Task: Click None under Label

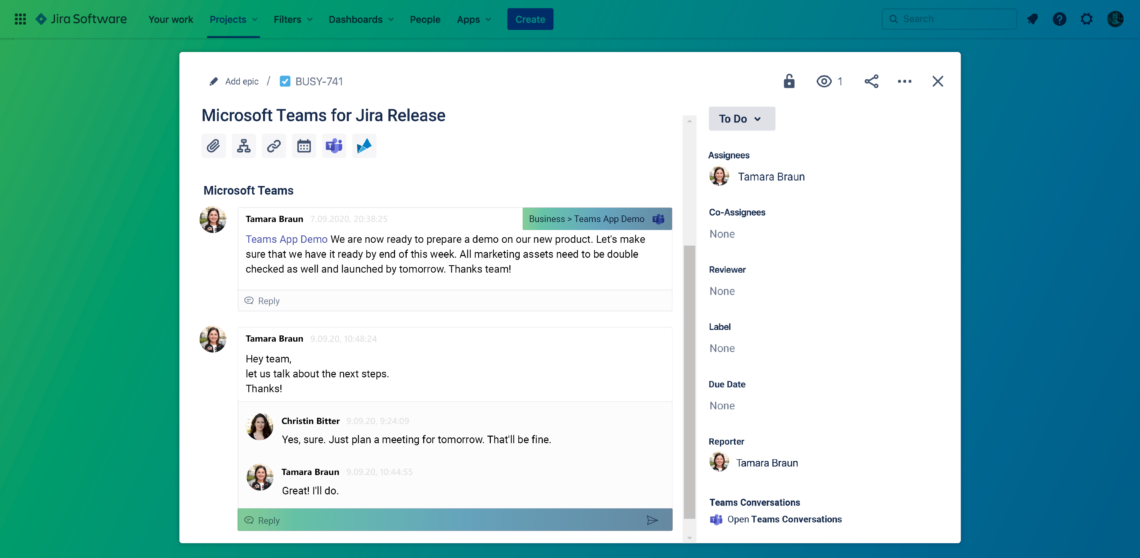Action: pos(722,348)
